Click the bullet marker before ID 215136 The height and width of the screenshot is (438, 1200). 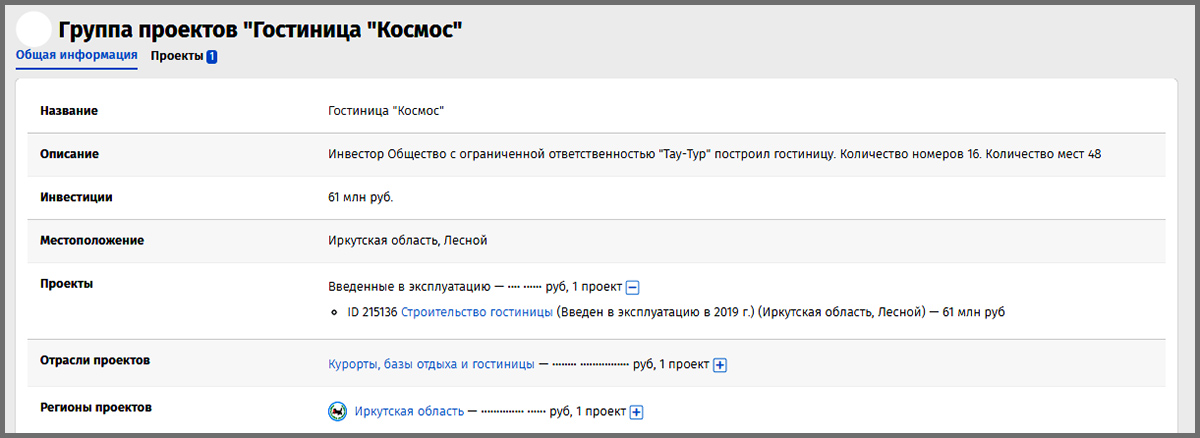(x=335, y=313)
